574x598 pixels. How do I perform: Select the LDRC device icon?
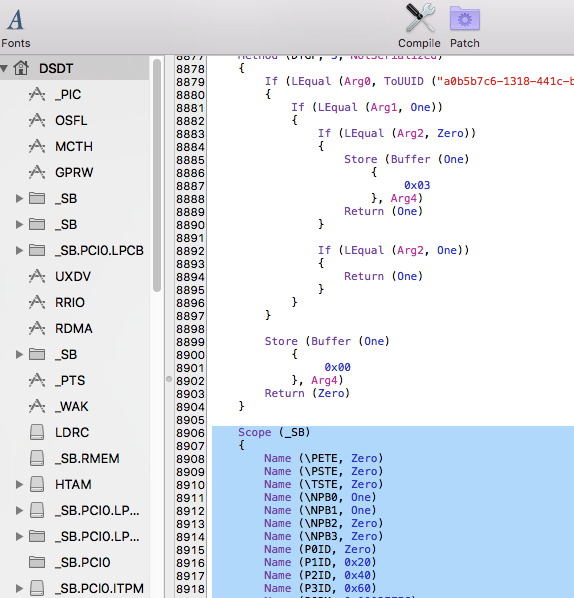(x=37, y=432)
